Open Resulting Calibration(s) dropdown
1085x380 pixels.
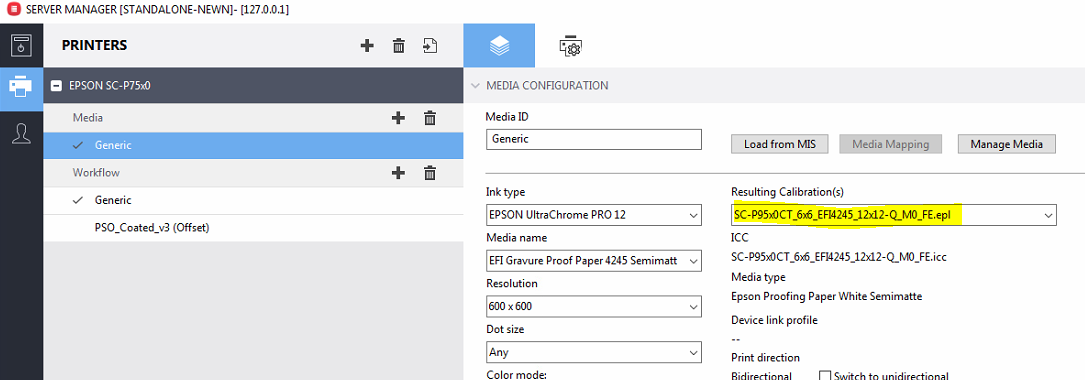pos(894,215)
